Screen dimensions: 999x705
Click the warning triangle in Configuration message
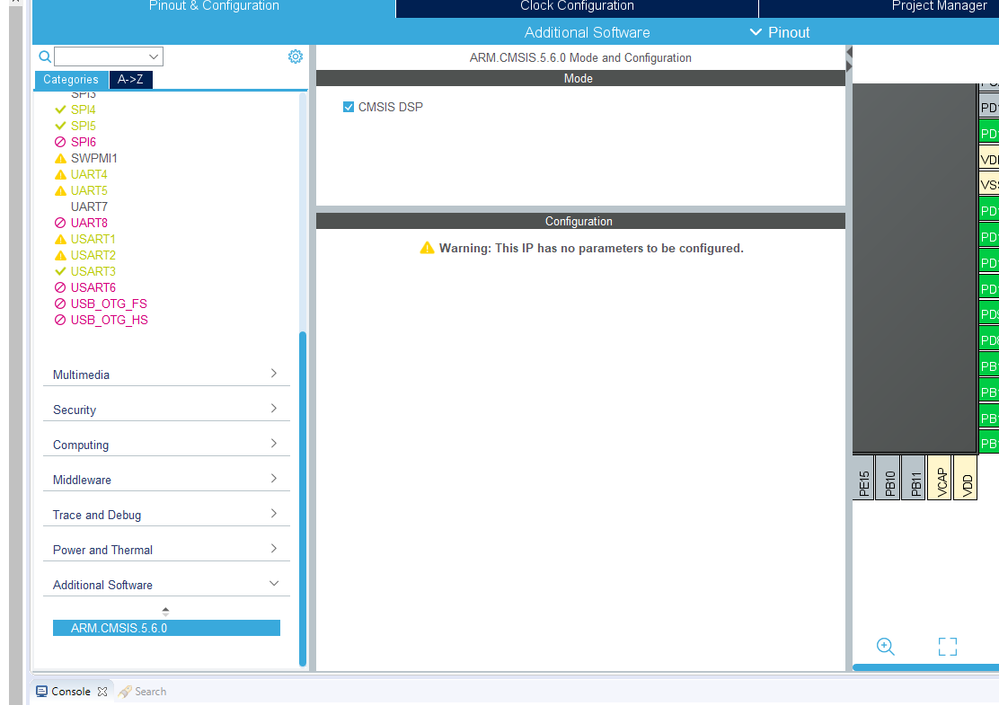427,248
